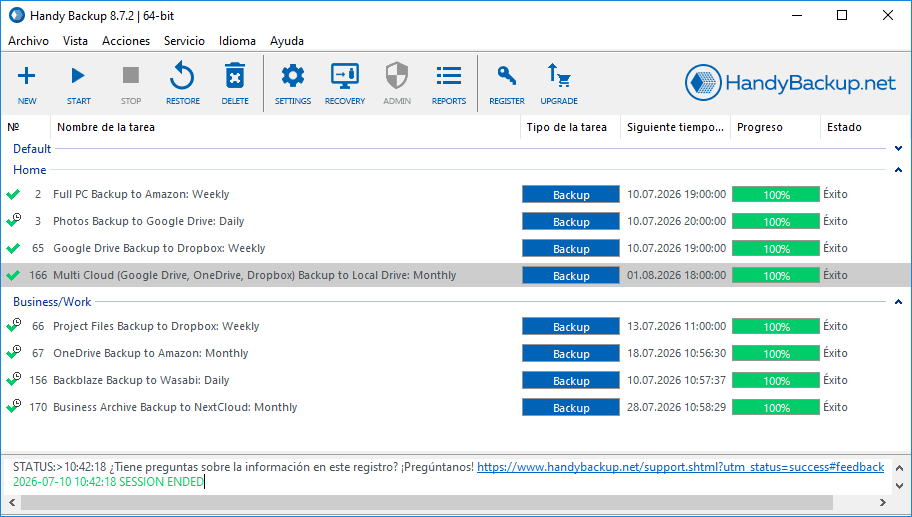Sort by Tipo de la tarea column
912x517 pixels.
pyautogui.click(x=571, y=127)
